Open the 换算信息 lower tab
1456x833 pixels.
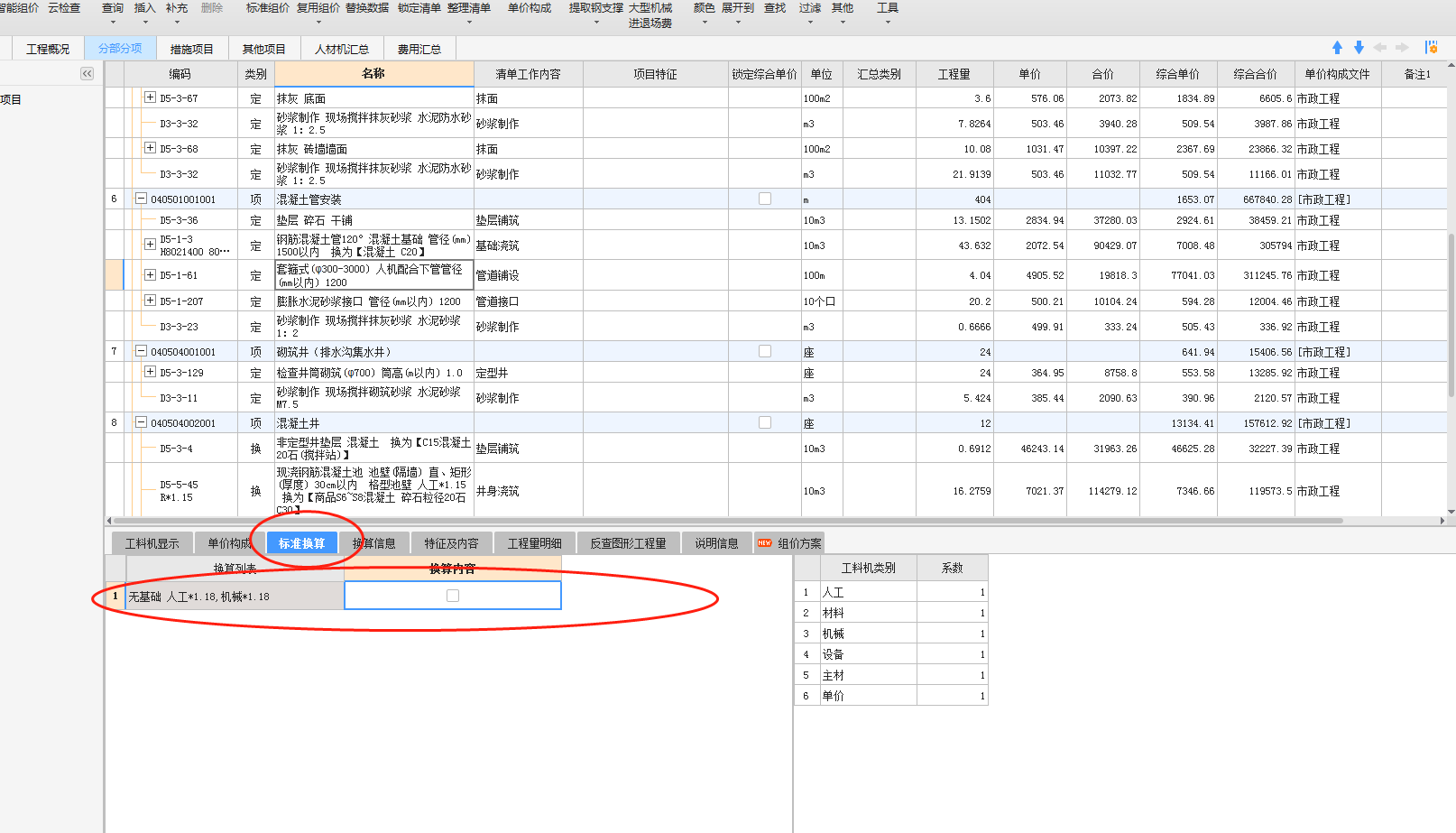[x=373, y=543]
